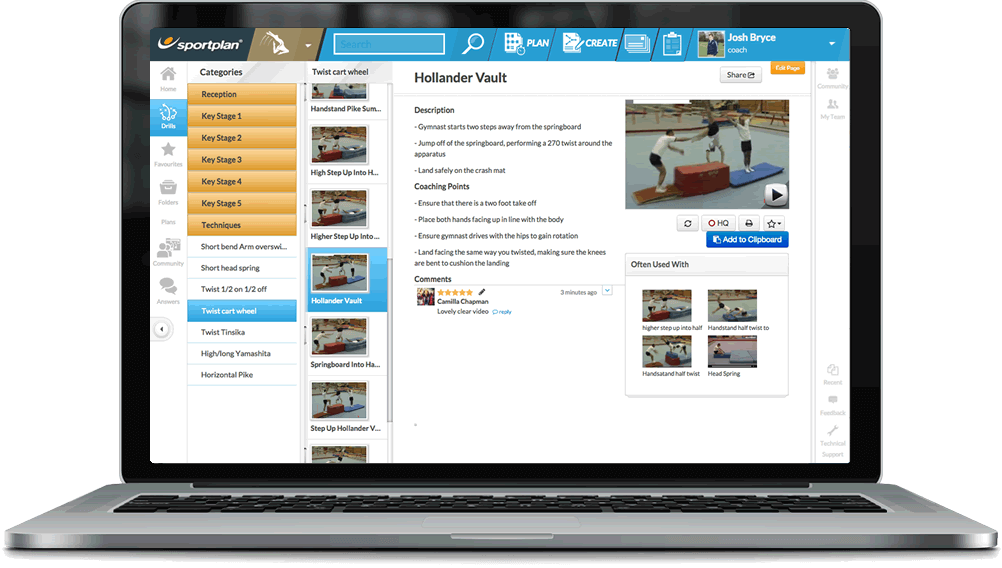Open the clipboard icon in header
1002x568 pixels.
tap(672, 43)
